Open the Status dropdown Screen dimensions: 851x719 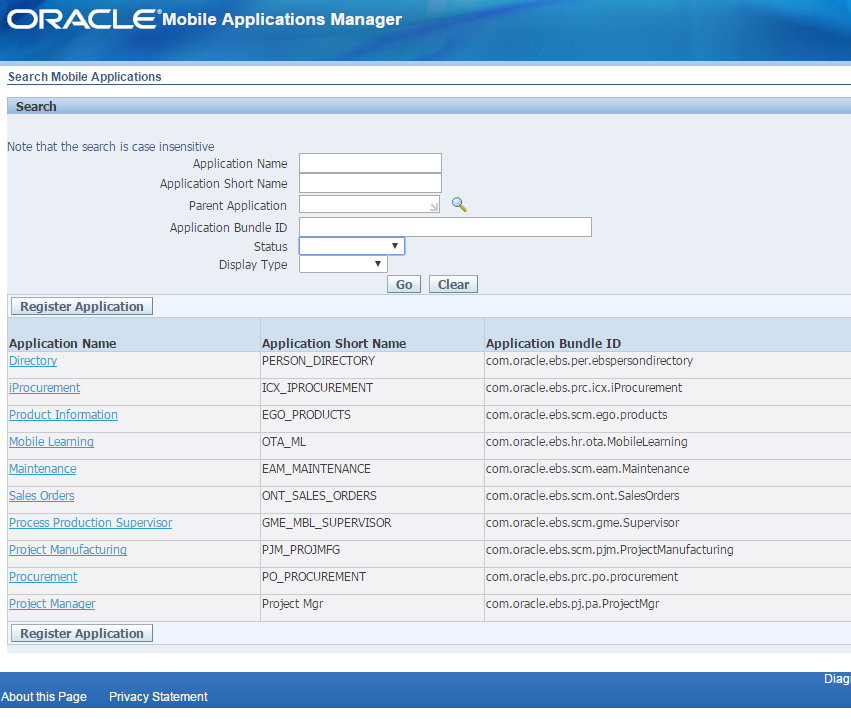(x=352, y=246)
